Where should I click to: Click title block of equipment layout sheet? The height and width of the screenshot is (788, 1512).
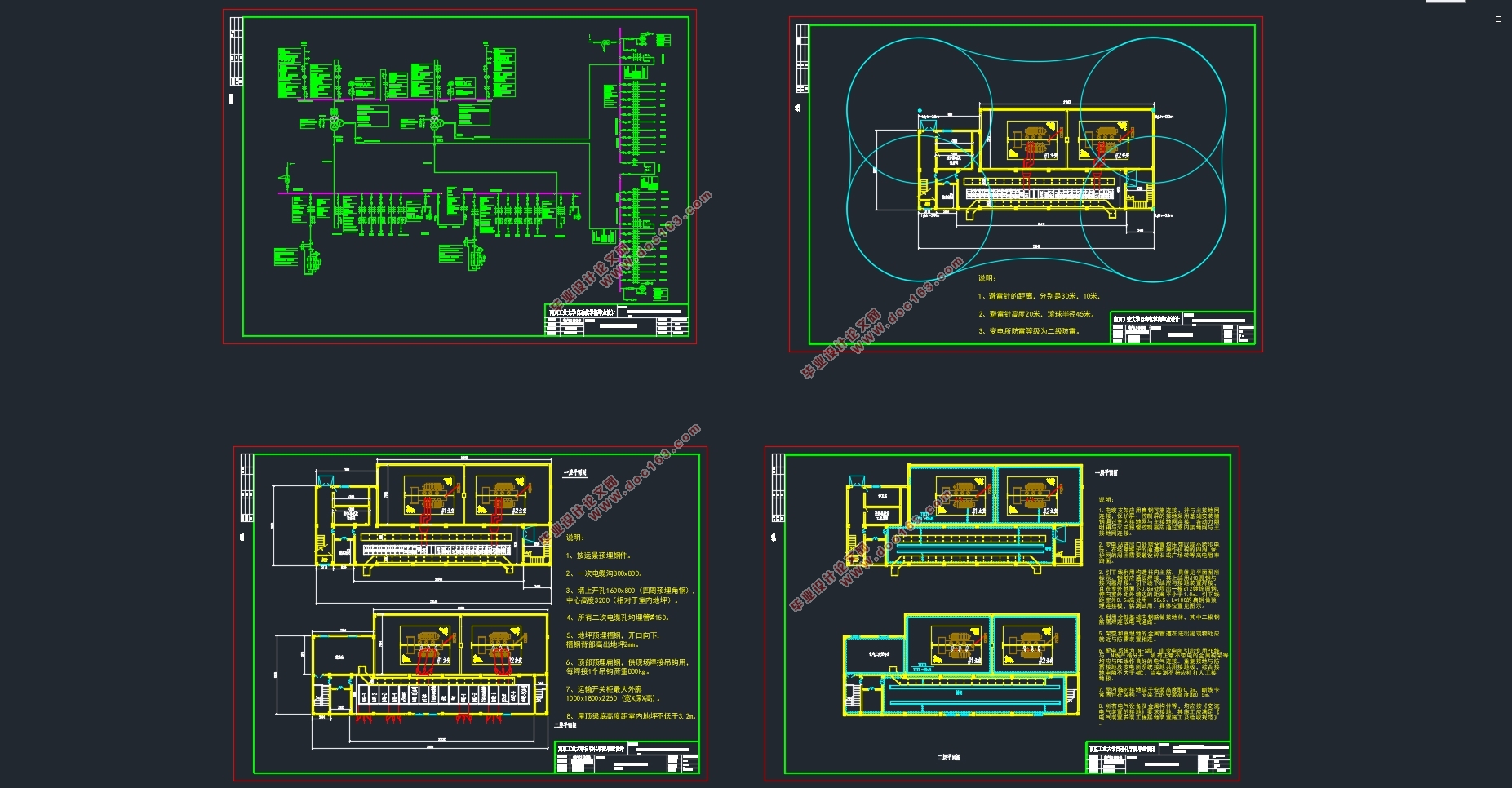click(x=627, y=757)
